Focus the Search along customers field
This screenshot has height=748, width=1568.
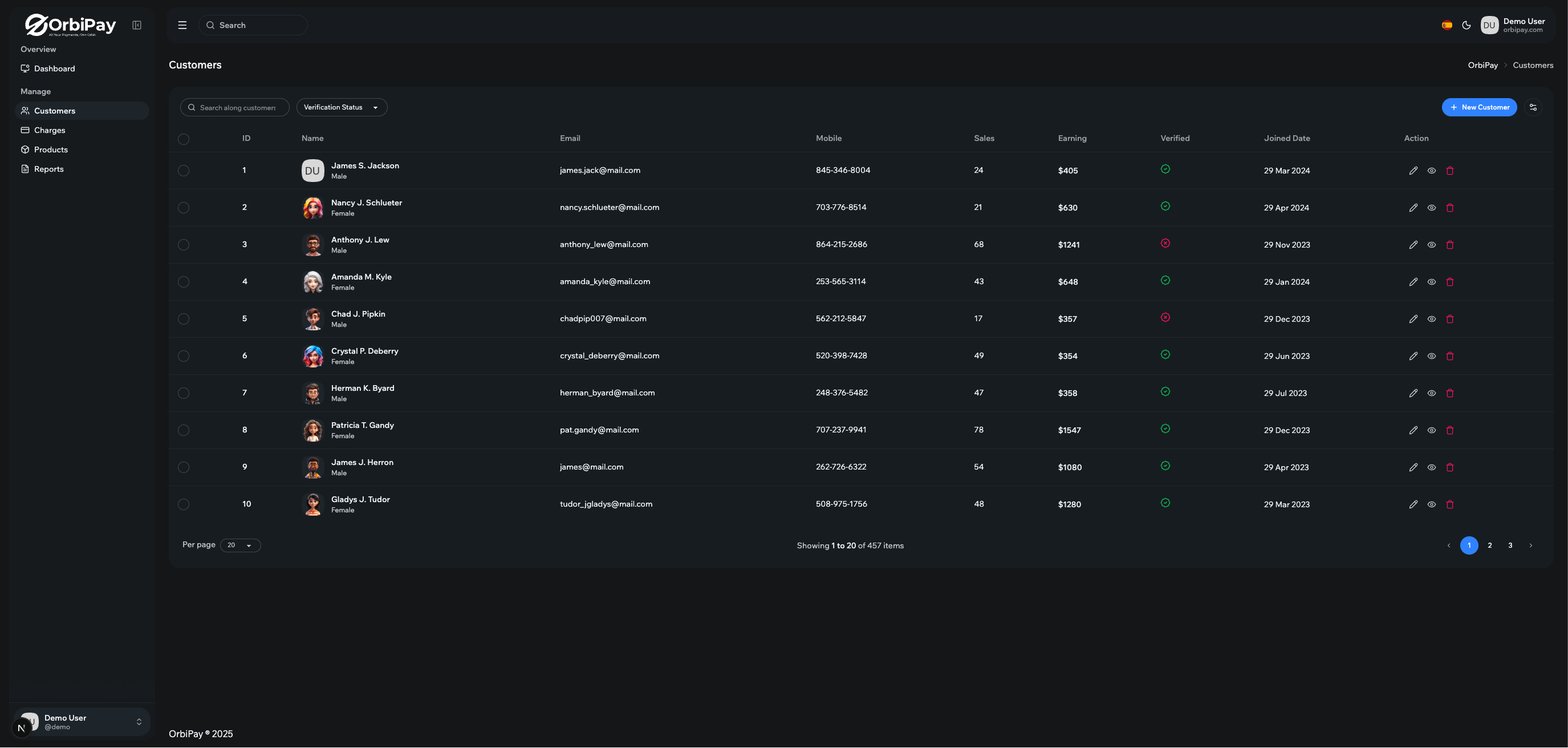pyautogui.click(x=237, y=108)
